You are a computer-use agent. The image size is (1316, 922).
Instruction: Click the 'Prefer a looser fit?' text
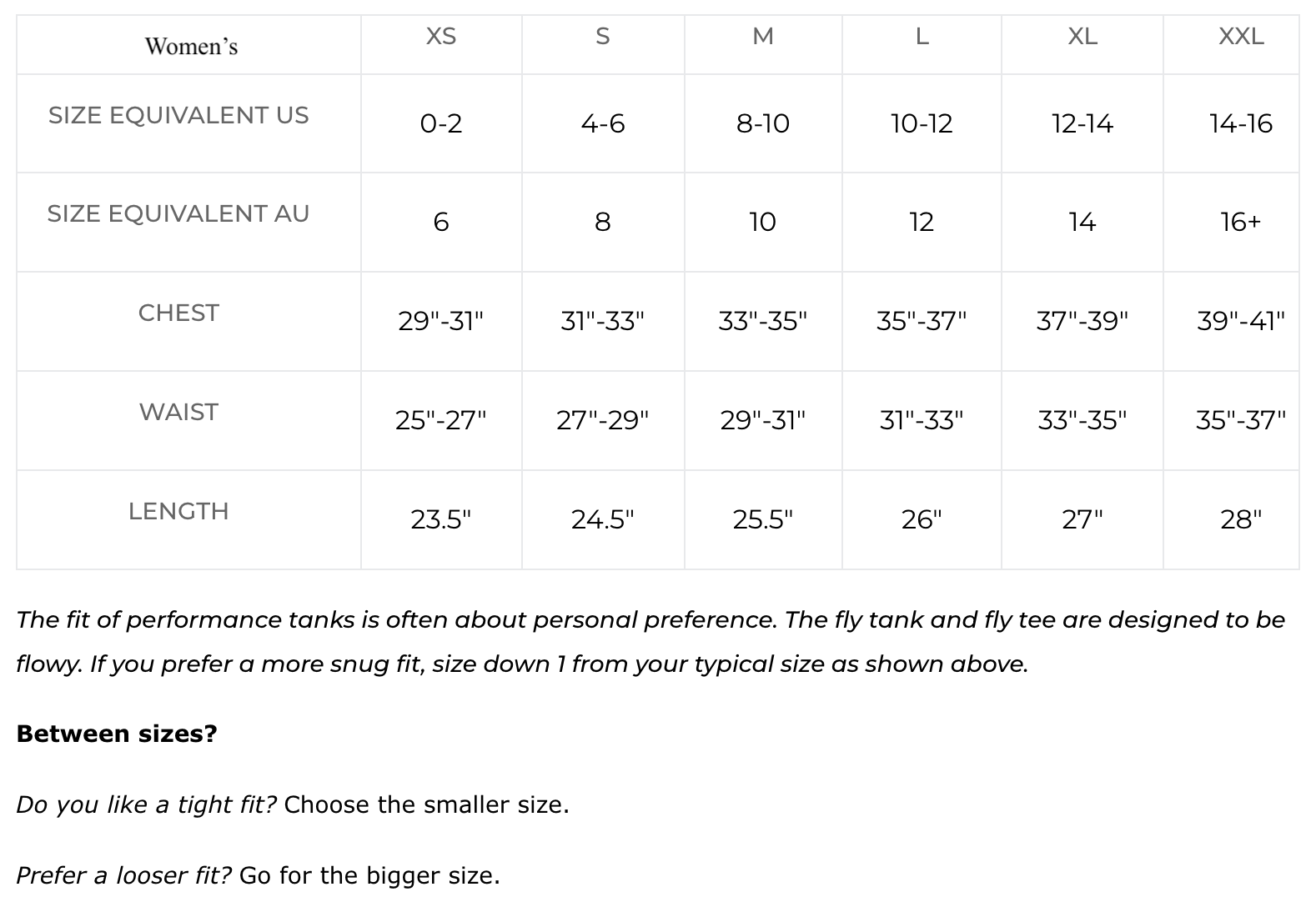pyautogui.click(x=123, y=875)
